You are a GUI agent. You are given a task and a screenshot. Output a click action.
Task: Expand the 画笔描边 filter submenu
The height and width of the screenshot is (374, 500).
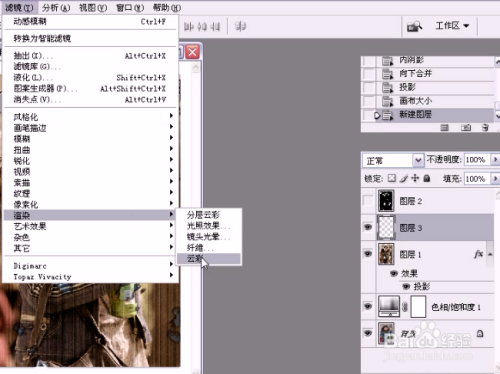(90, 128)
